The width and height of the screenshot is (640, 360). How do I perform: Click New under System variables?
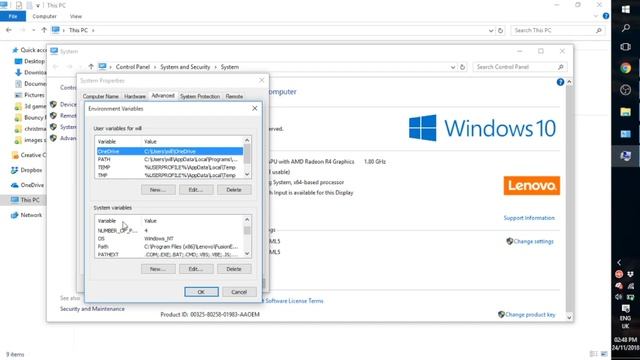(x=158, y=269)
